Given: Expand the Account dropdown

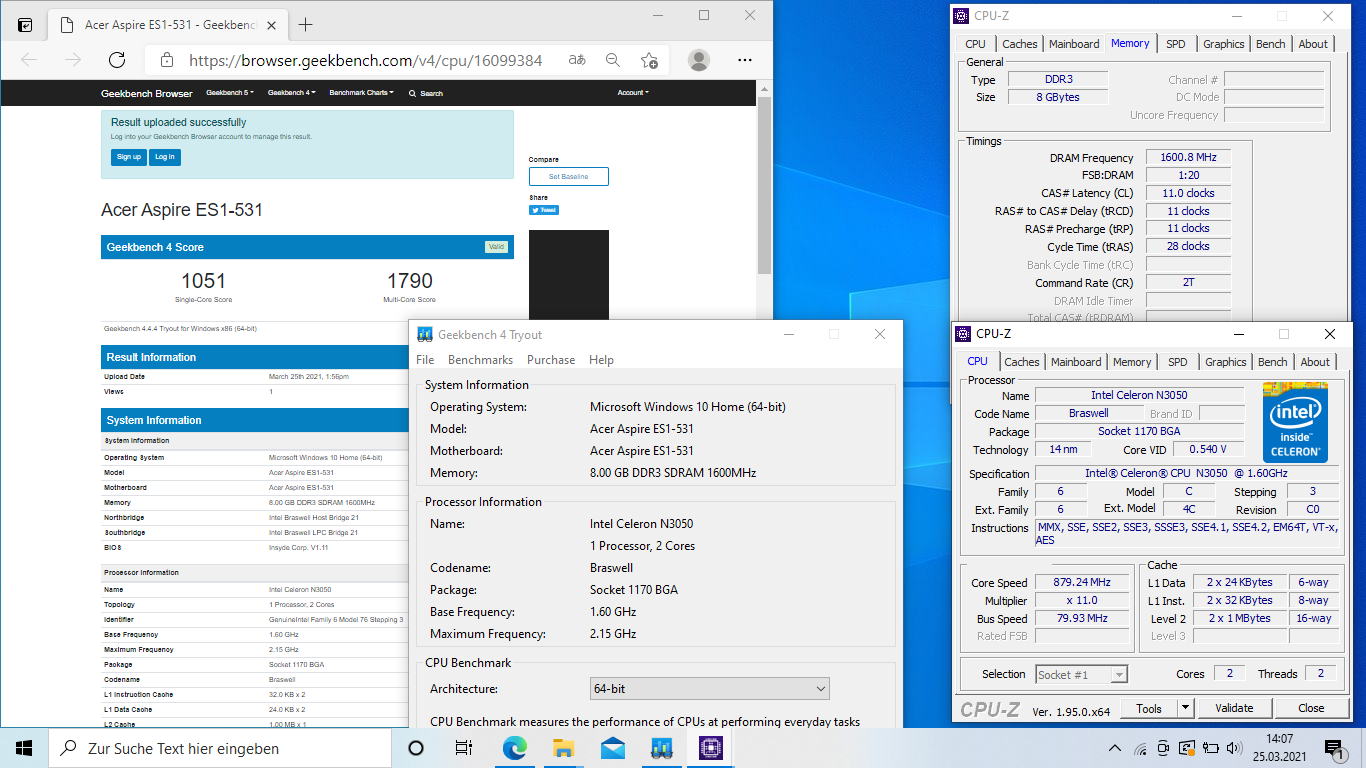Looking at the screenshot, I should 633,93.
